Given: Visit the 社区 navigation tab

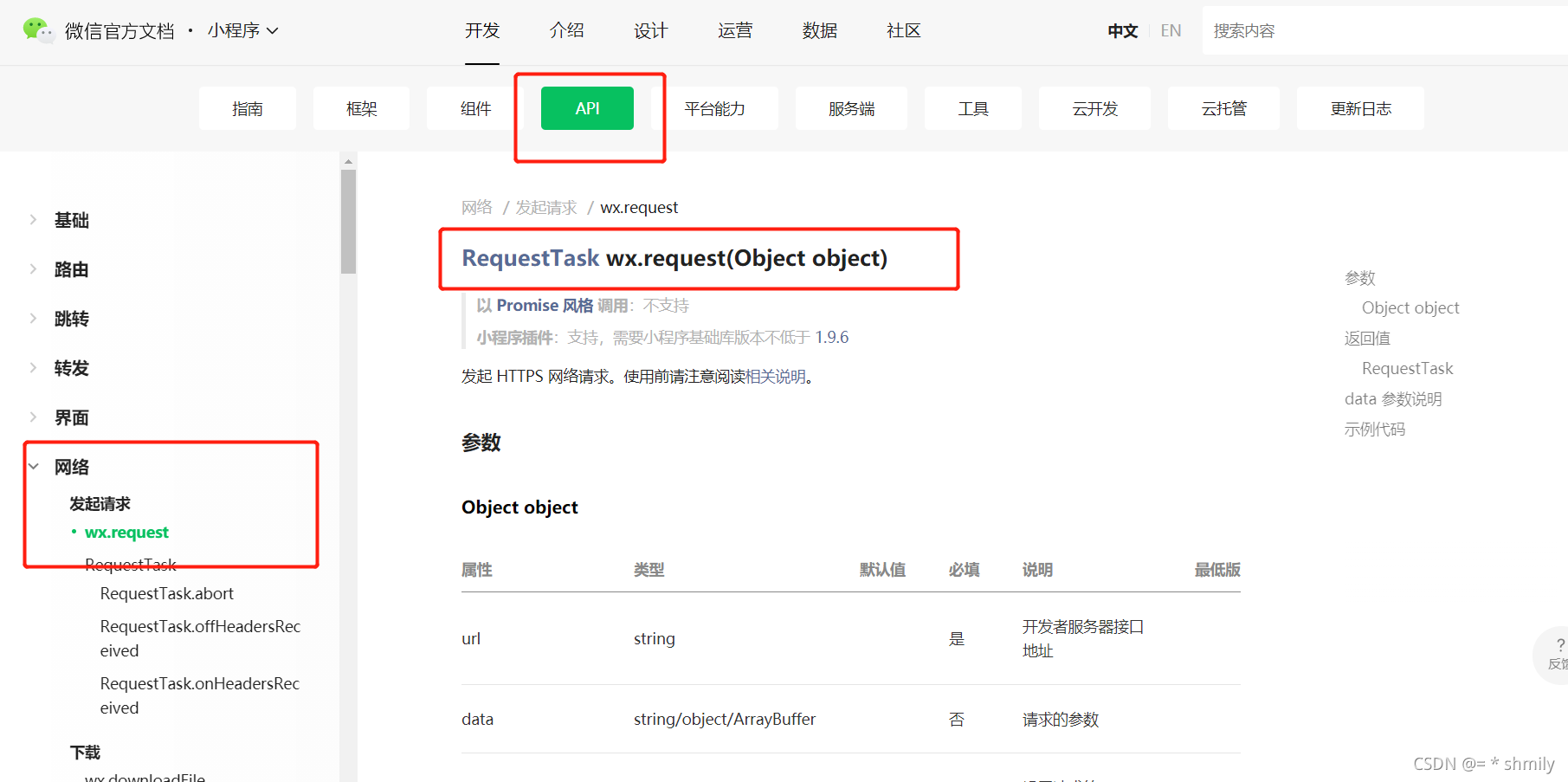Looking at the screenshot, I should click(903, 30).
